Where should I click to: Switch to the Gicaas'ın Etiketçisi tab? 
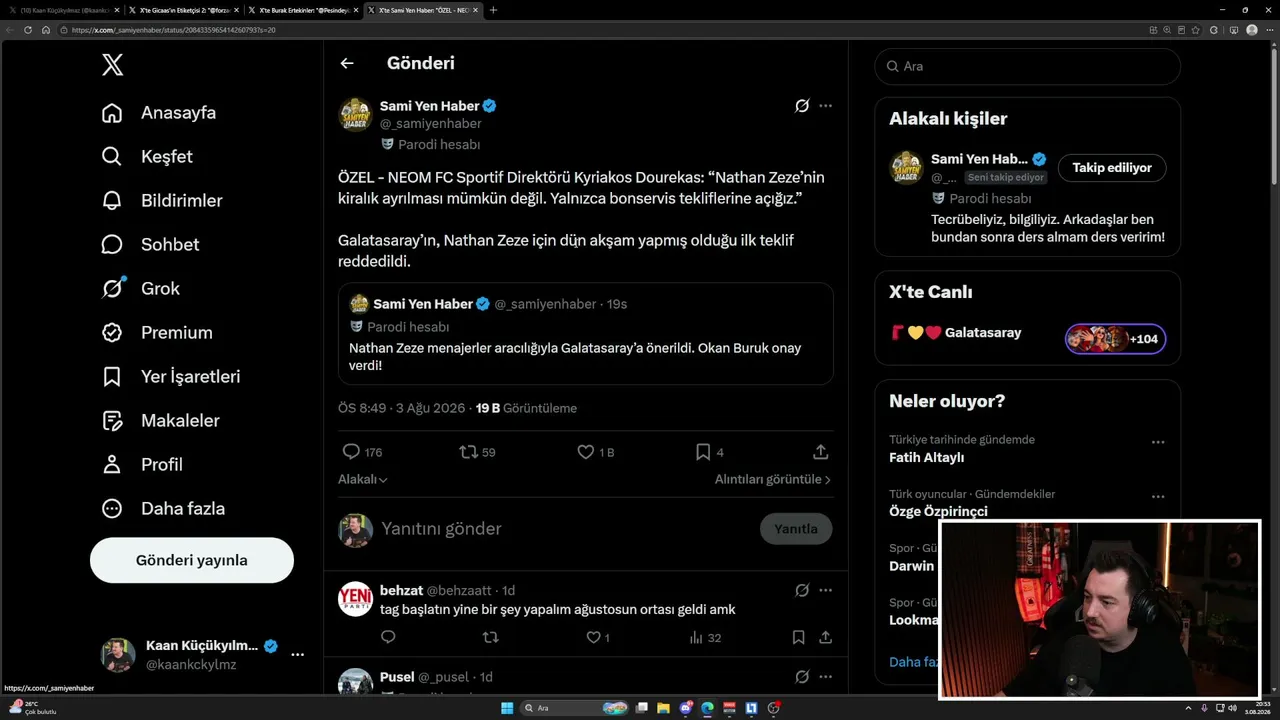[183, 10]
